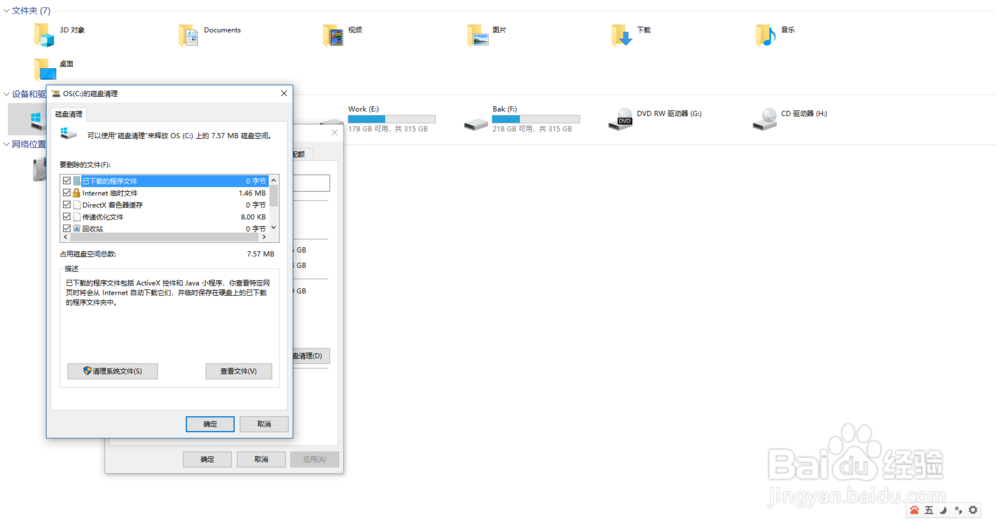
Task: Select the CD drive (H:) icon
Action: 765,119
